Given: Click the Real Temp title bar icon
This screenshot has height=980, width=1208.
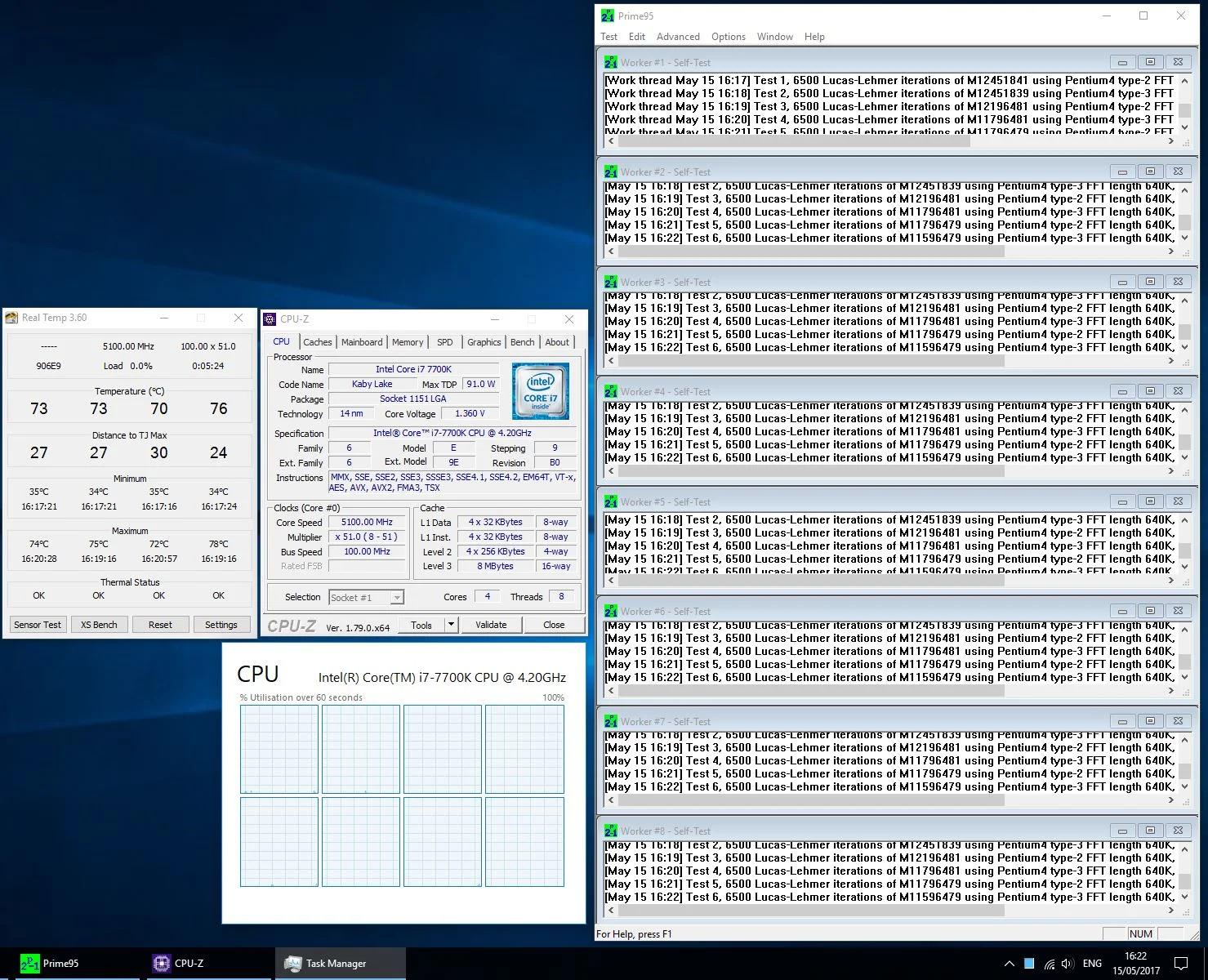Looking at the screenshot, I should coord(12,318).
